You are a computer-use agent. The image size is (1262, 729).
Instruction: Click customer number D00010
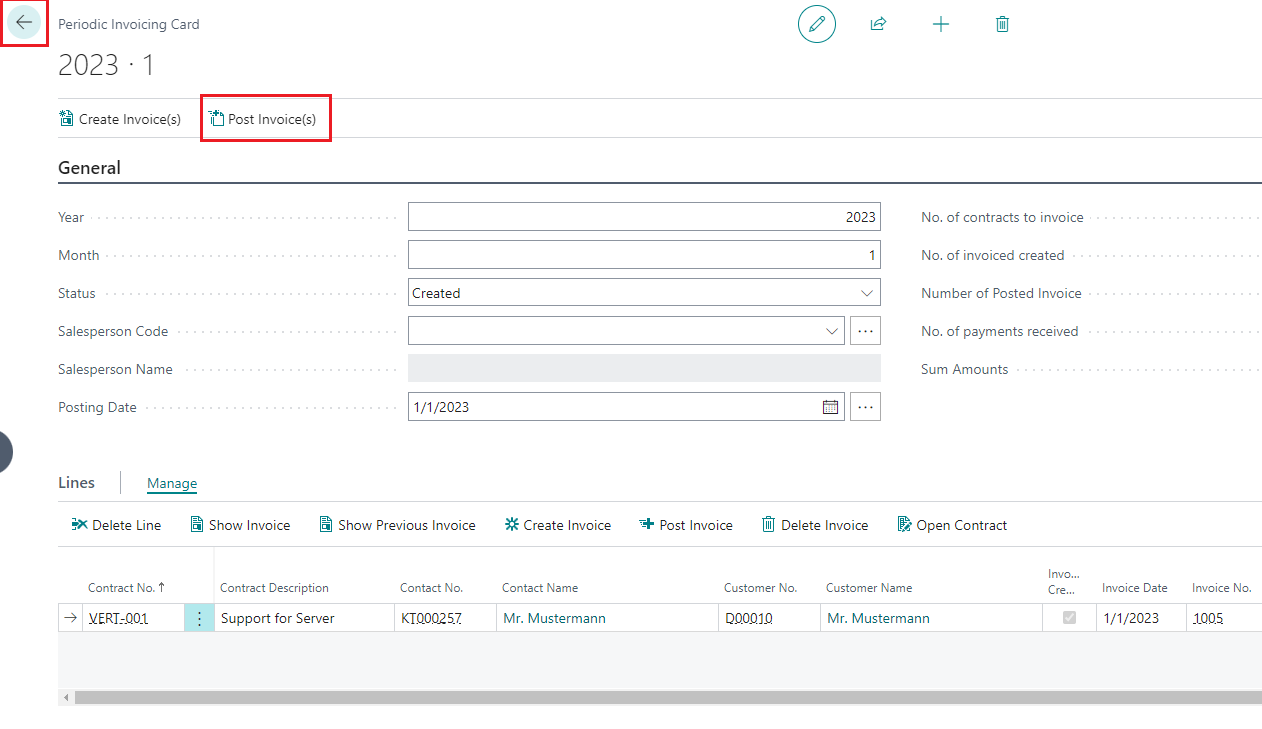pos(749,618)
